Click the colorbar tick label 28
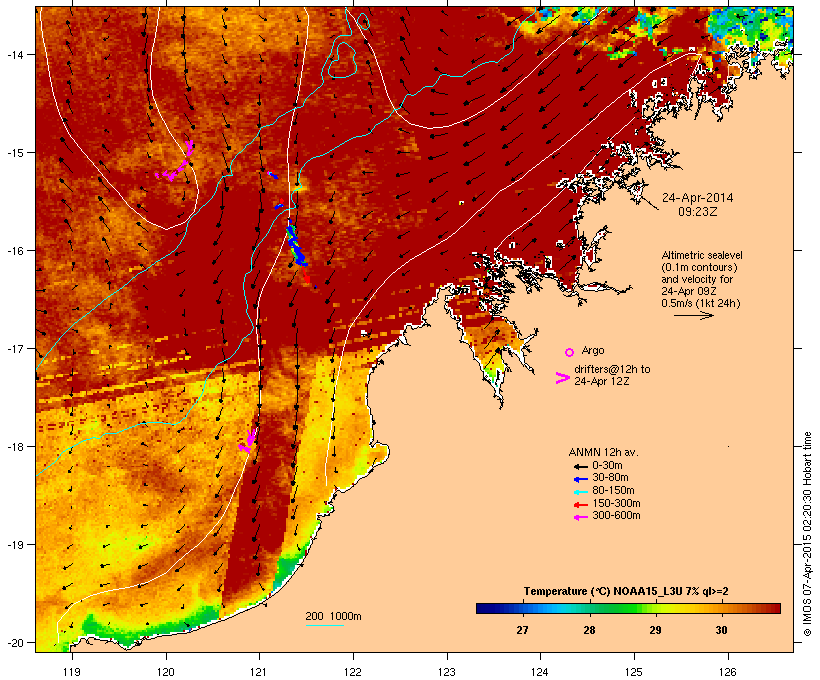The width and height of the screenshot is (820, 680). point(589,630)
